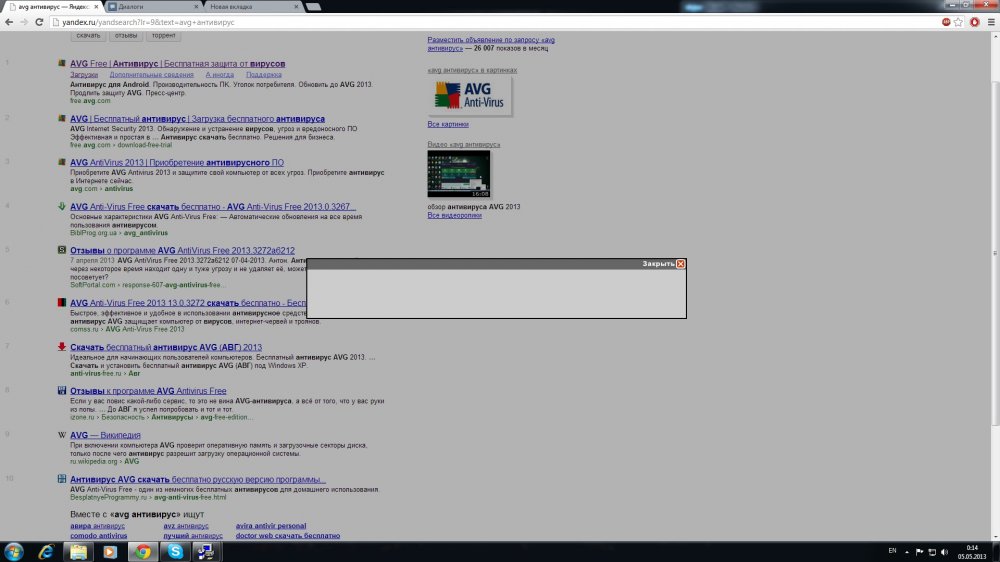Viewport: 1000px width, 562px height.
Task: Open Skype from the taskbar
Action: coord(175,552)
